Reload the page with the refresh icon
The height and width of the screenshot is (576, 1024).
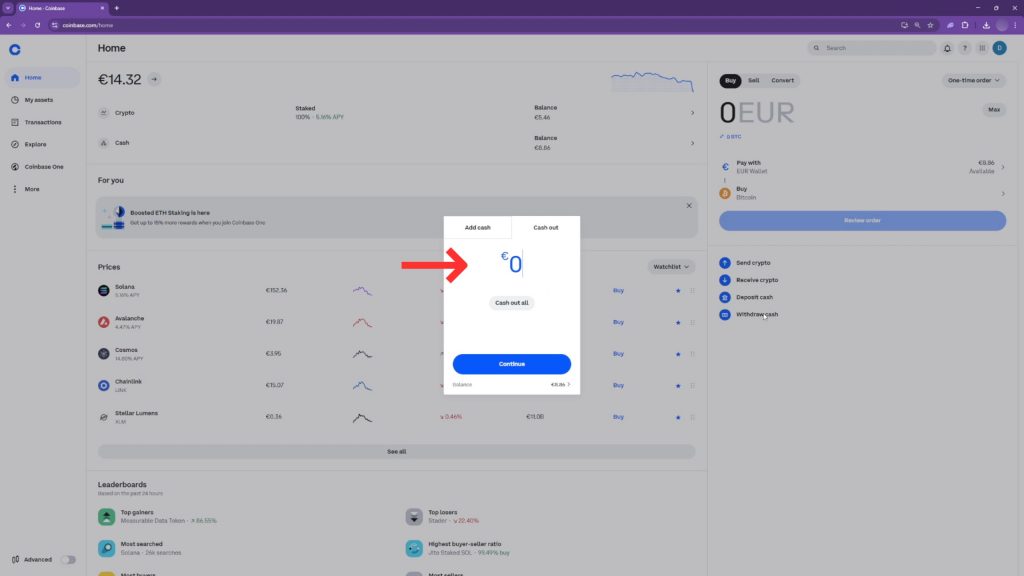click(x=37, y=25)
